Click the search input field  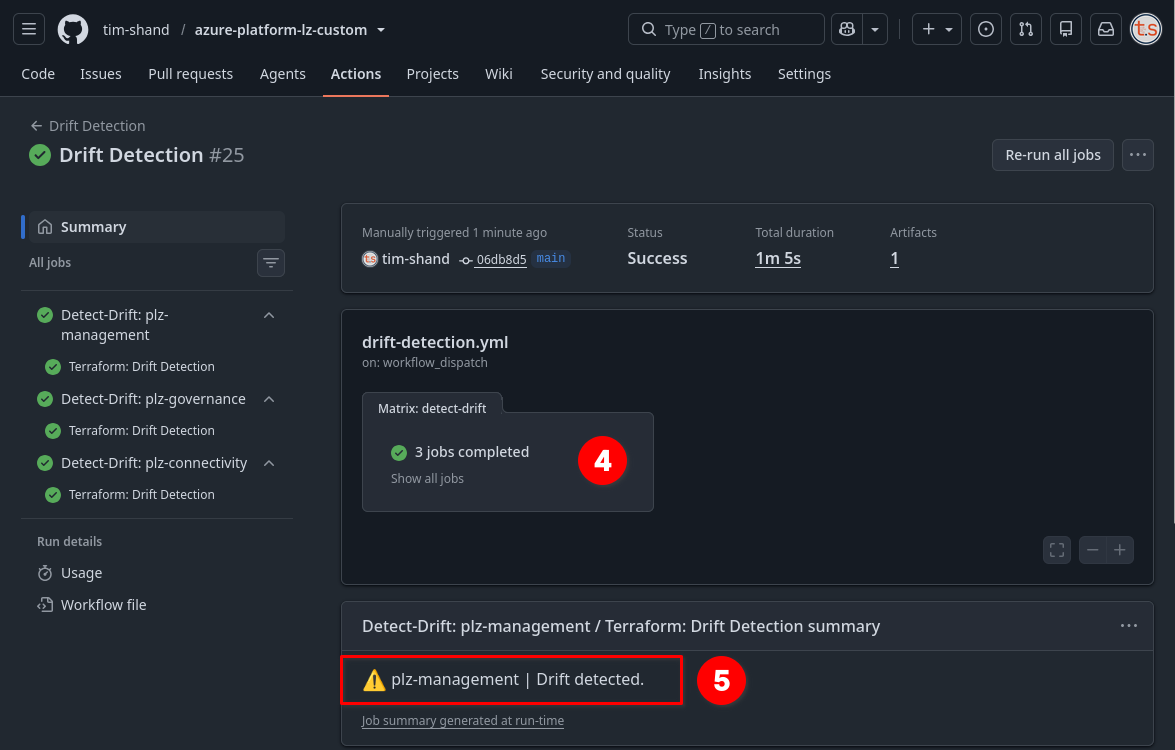coord(725,29)
